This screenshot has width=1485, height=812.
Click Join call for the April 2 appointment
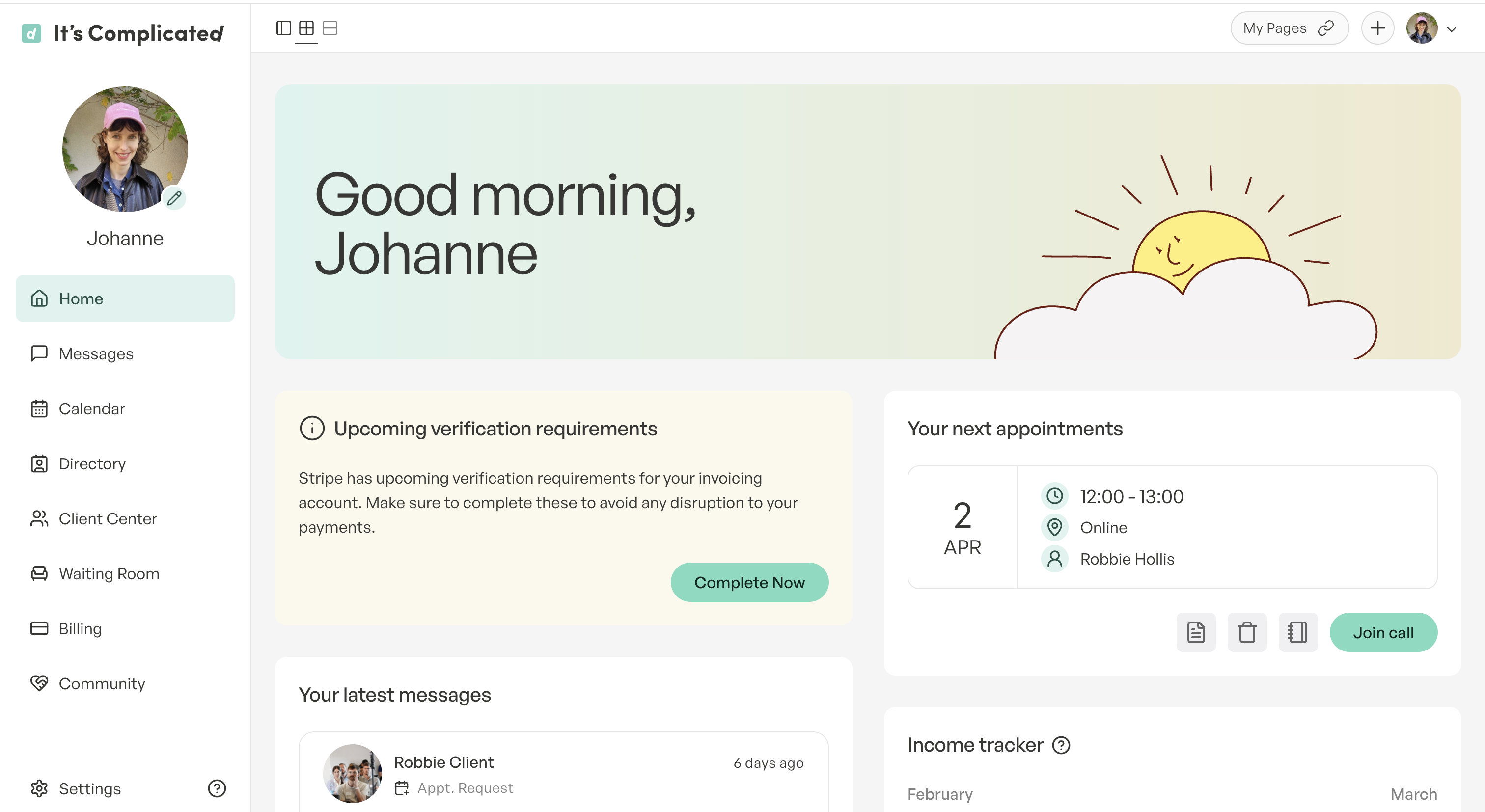tap(1383, 632)
